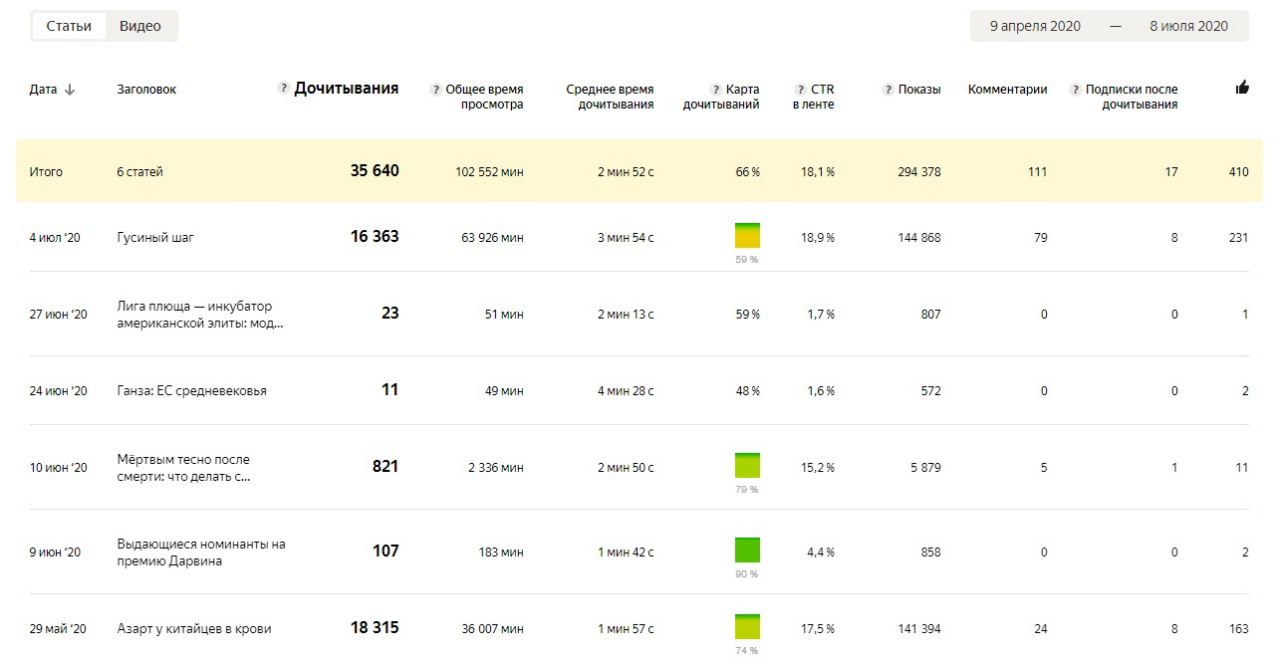
Task: Click help icon next to CTR в ленте
Action: (800, 90)
